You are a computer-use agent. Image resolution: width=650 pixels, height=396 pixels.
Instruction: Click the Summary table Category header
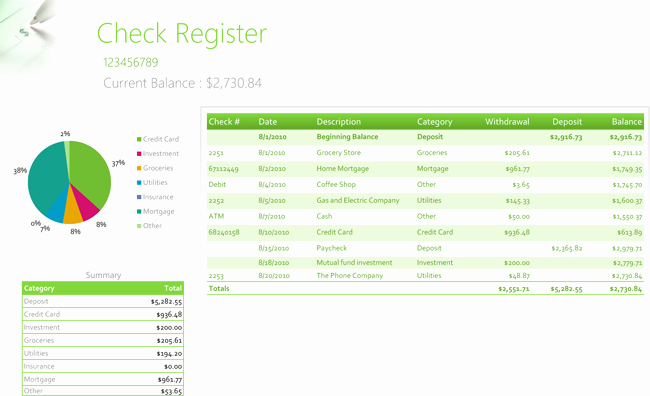pos(39,288)
